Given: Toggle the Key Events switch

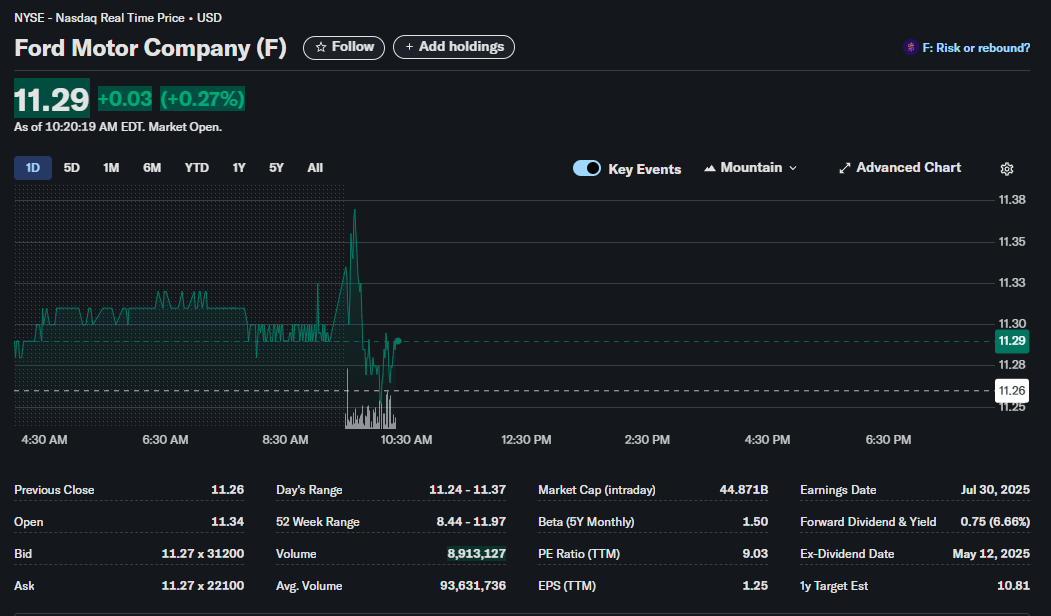Looking at the screenshot, I should pyautogui.click(x=586, y=168).
